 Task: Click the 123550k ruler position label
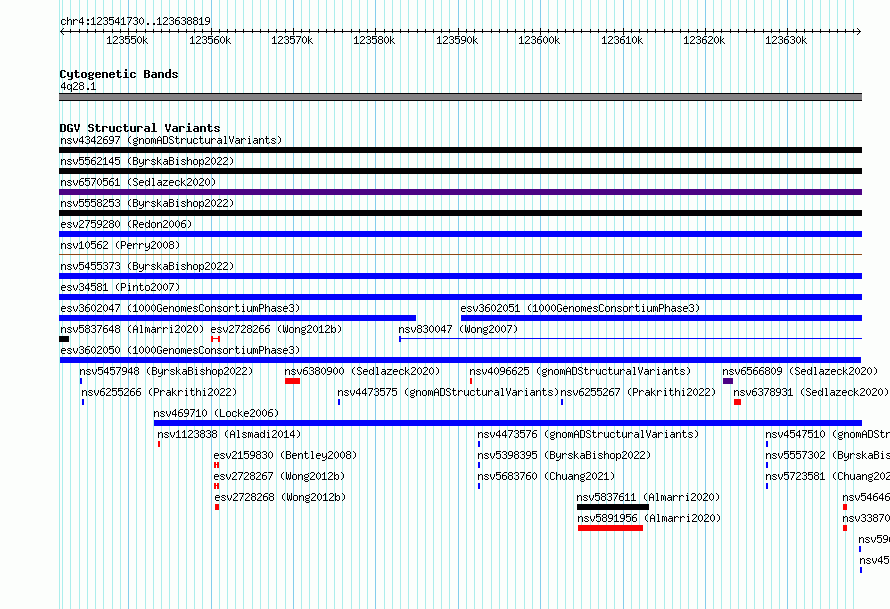(127, 40)
